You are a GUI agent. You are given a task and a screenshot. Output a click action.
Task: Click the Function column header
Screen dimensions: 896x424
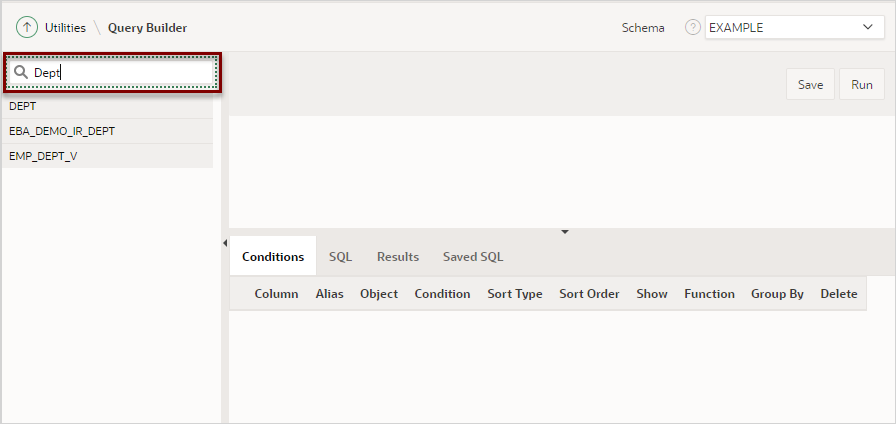tap(709, 294)
